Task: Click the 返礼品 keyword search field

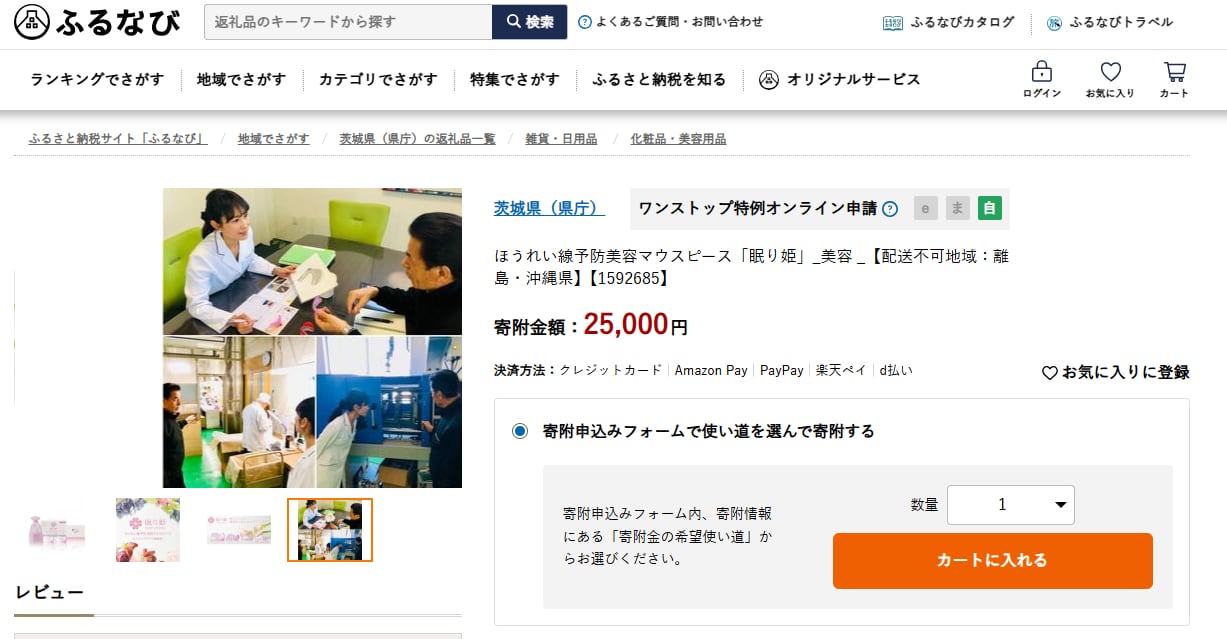Action: tap(348, 22)
